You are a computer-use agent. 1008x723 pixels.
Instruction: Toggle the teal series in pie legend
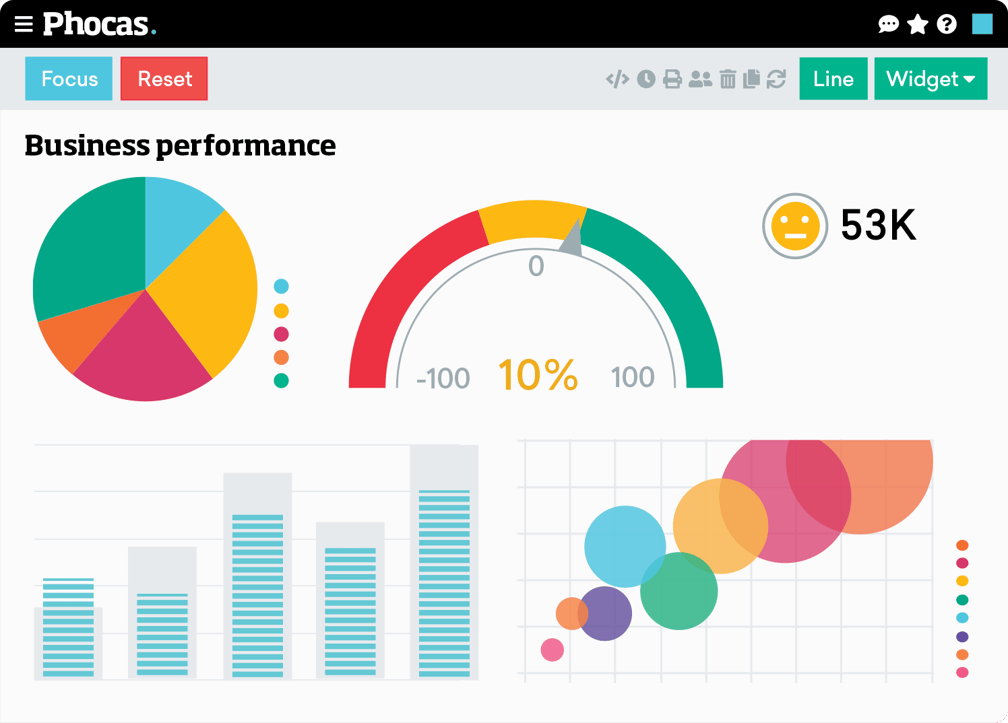(x=281, y=381)
